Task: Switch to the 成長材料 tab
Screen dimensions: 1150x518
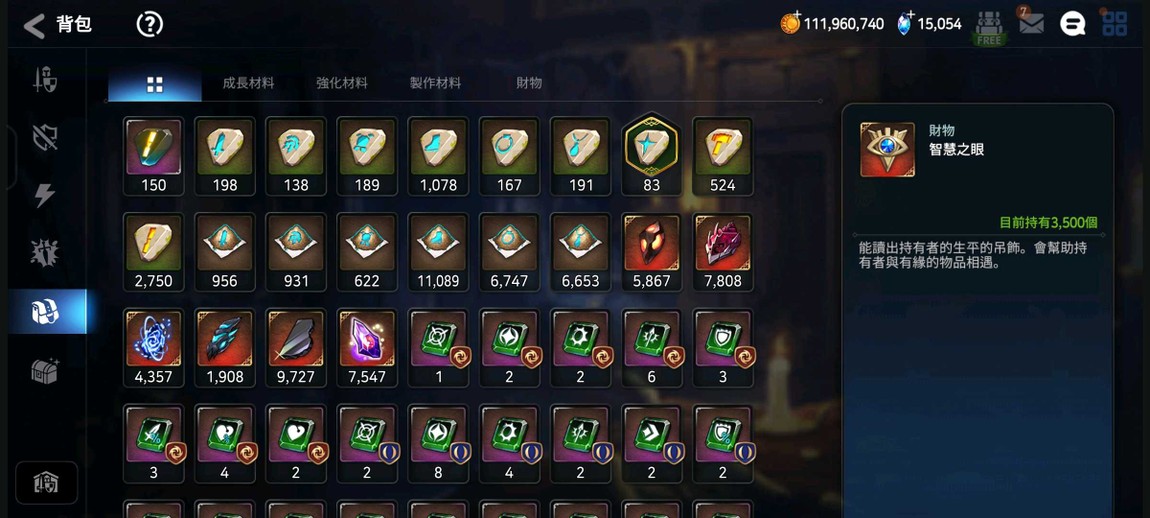Action: coord(248,84)
